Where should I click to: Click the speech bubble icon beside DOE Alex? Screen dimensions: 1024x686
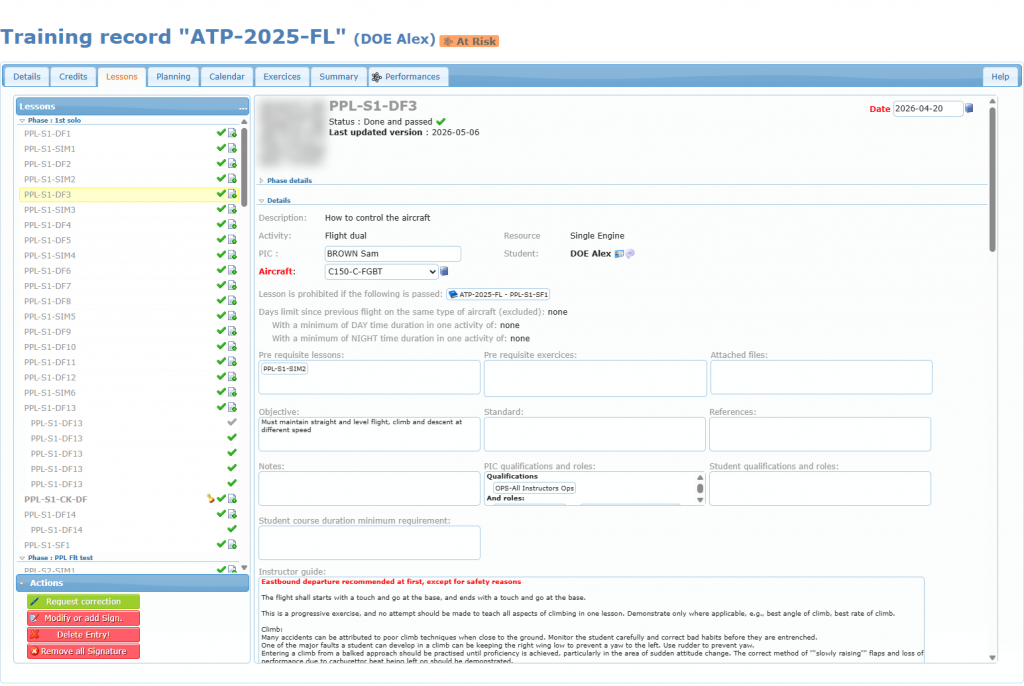coord(630,253)
